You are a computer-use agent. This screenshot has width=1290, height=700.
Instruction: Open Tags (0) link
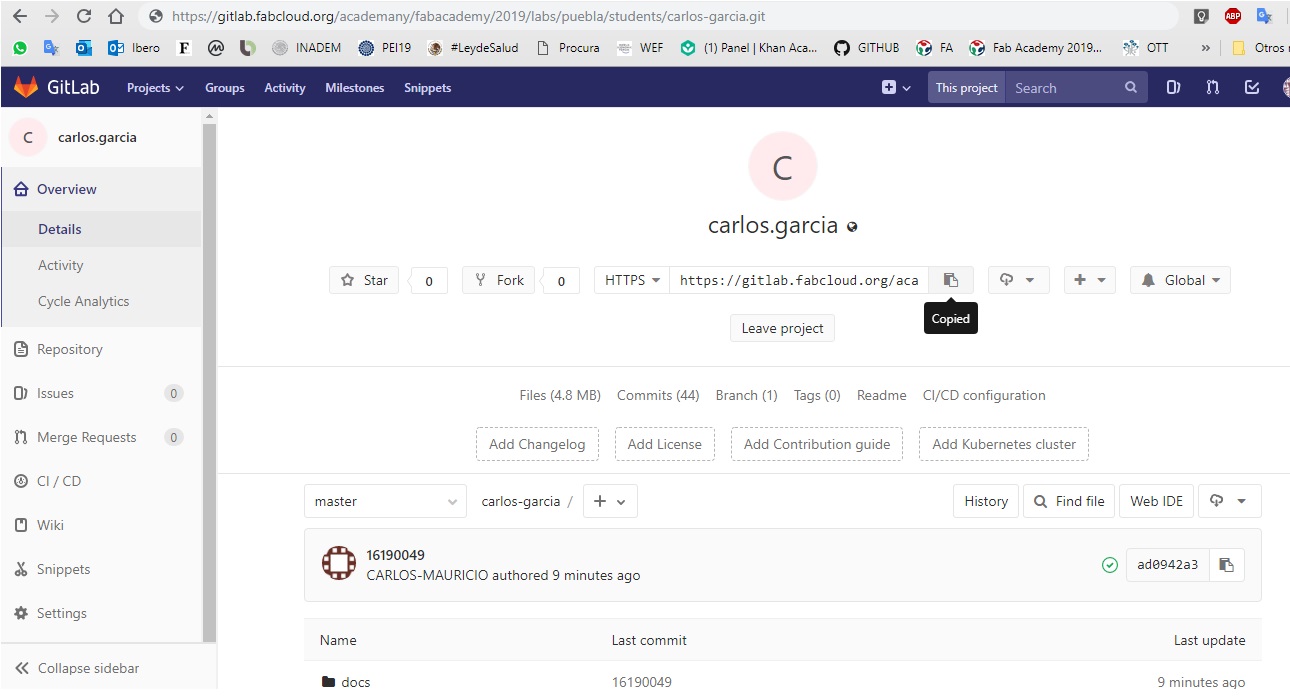click(817, 395)
